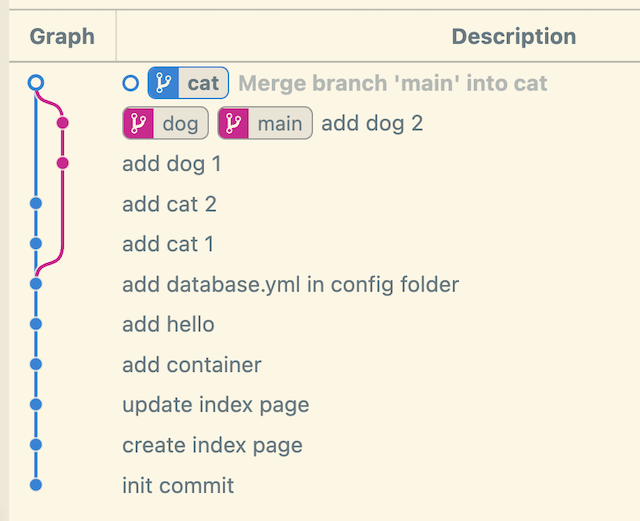Screen dimensions: 640x521
Task: Click the graph node for add cat 2
Action: 36,203
